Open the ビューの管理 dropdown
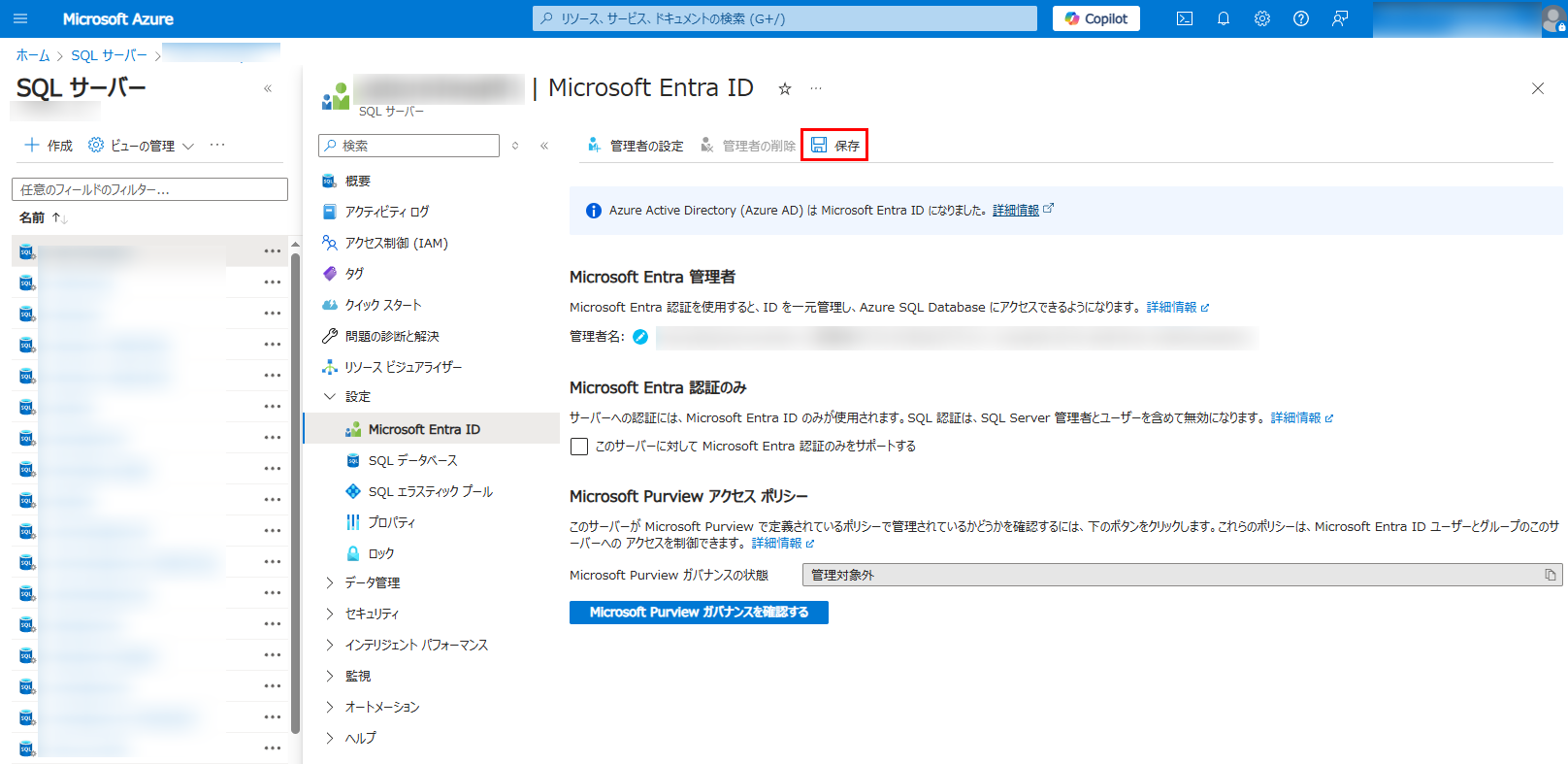 [142, 146]
